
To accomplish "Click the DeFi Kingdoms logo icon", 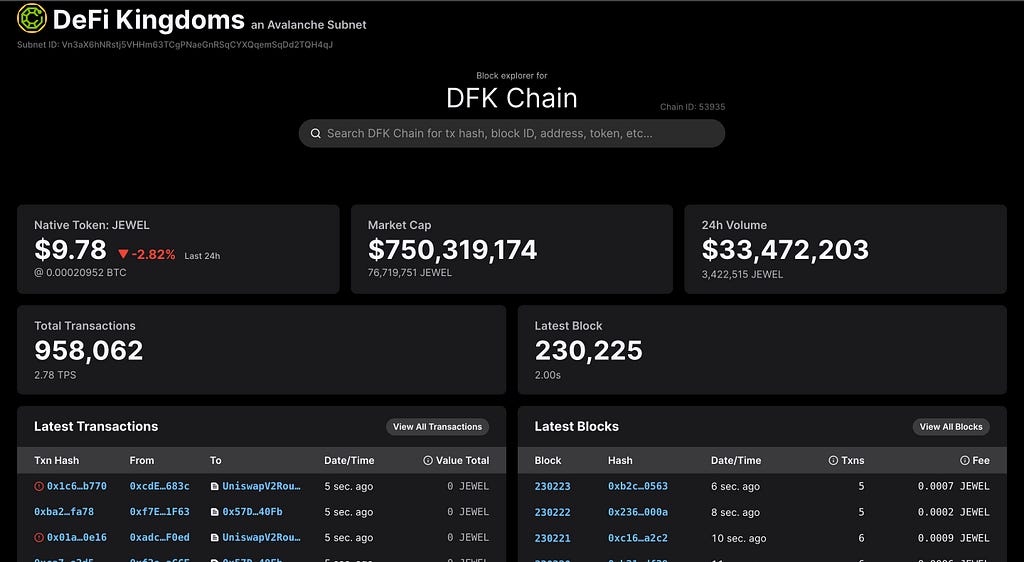I will coord(32,18).
